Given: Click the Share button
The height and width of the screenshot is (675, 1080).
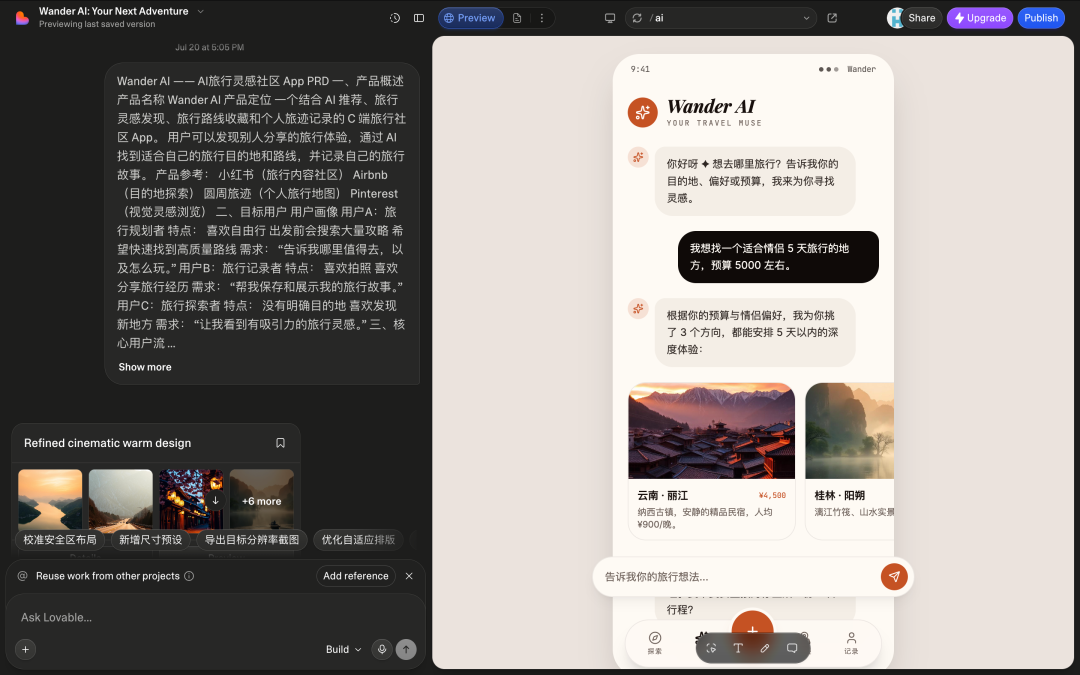Looking at the screenshot, I should point(922,18).
